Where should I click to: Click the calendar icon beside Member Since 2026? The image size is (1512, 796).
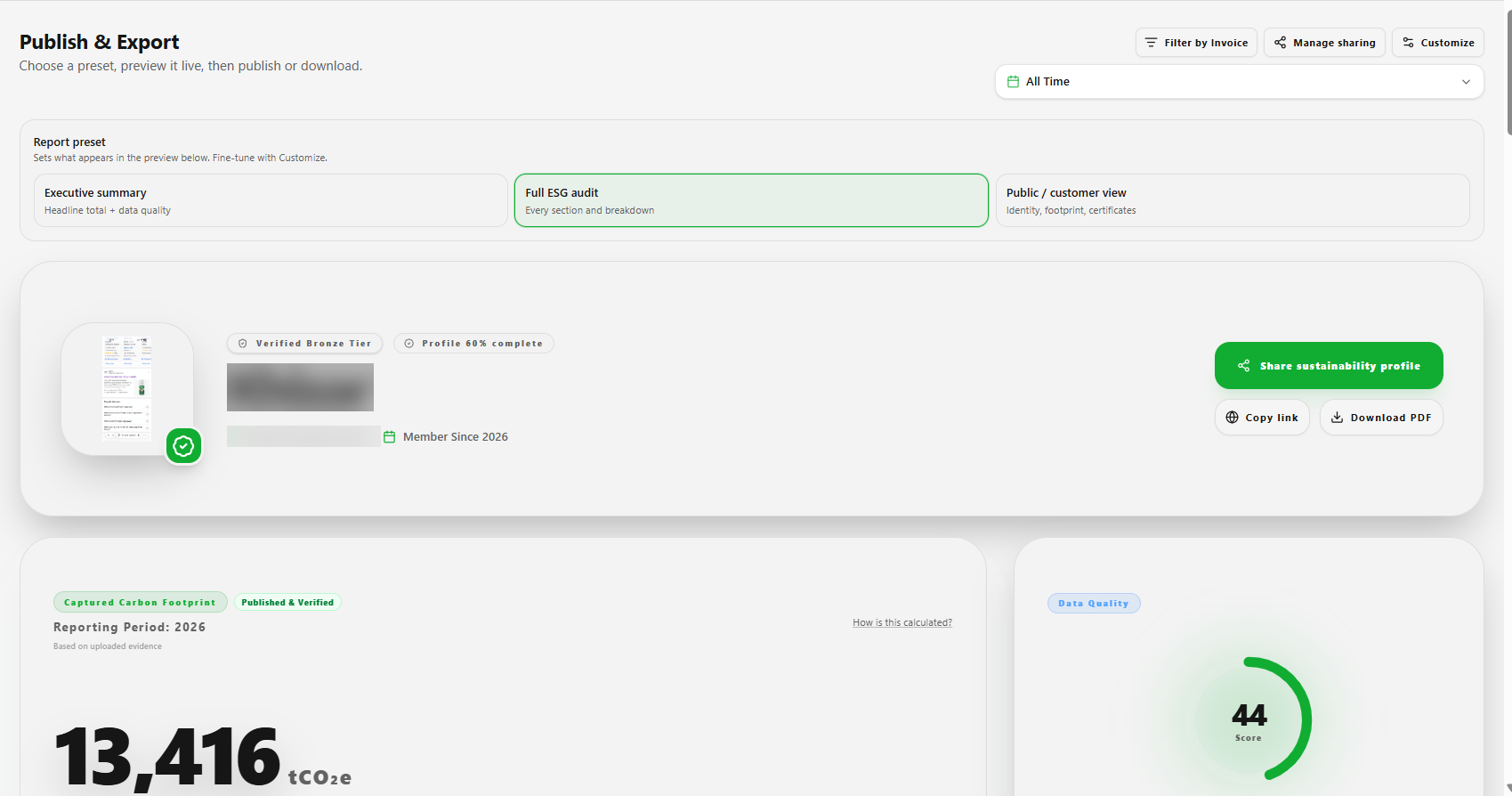click(389, 437)
